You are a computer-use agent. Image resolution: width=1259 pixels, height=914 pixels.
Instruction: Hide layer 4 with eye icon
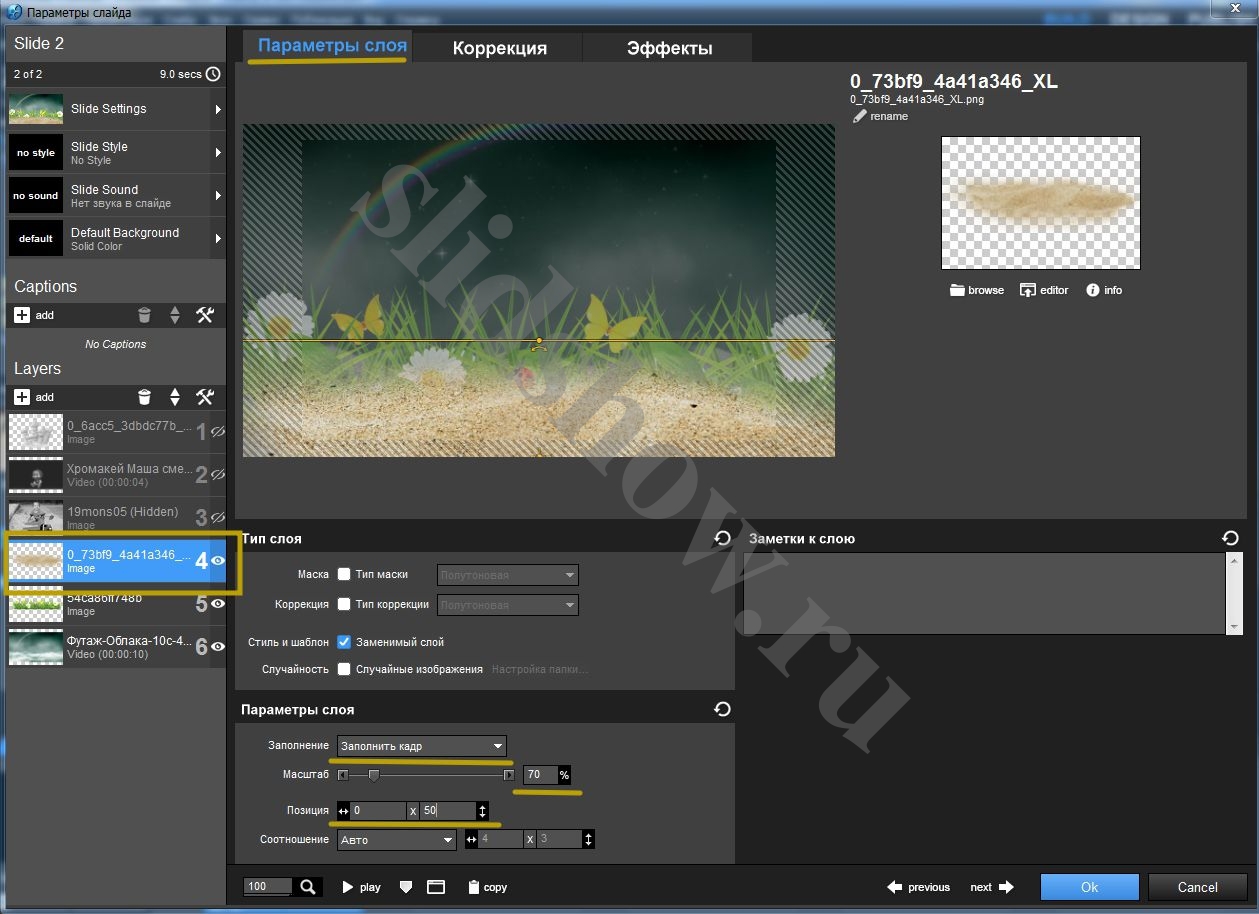[218, 561]
